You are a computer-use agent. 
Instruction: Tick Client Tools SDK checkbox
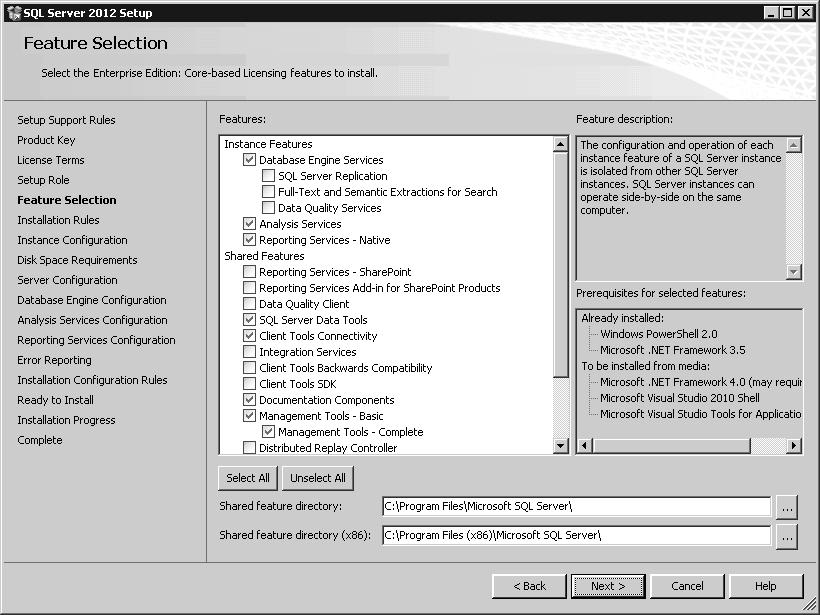pyautogui.click(x=249, y=383)
